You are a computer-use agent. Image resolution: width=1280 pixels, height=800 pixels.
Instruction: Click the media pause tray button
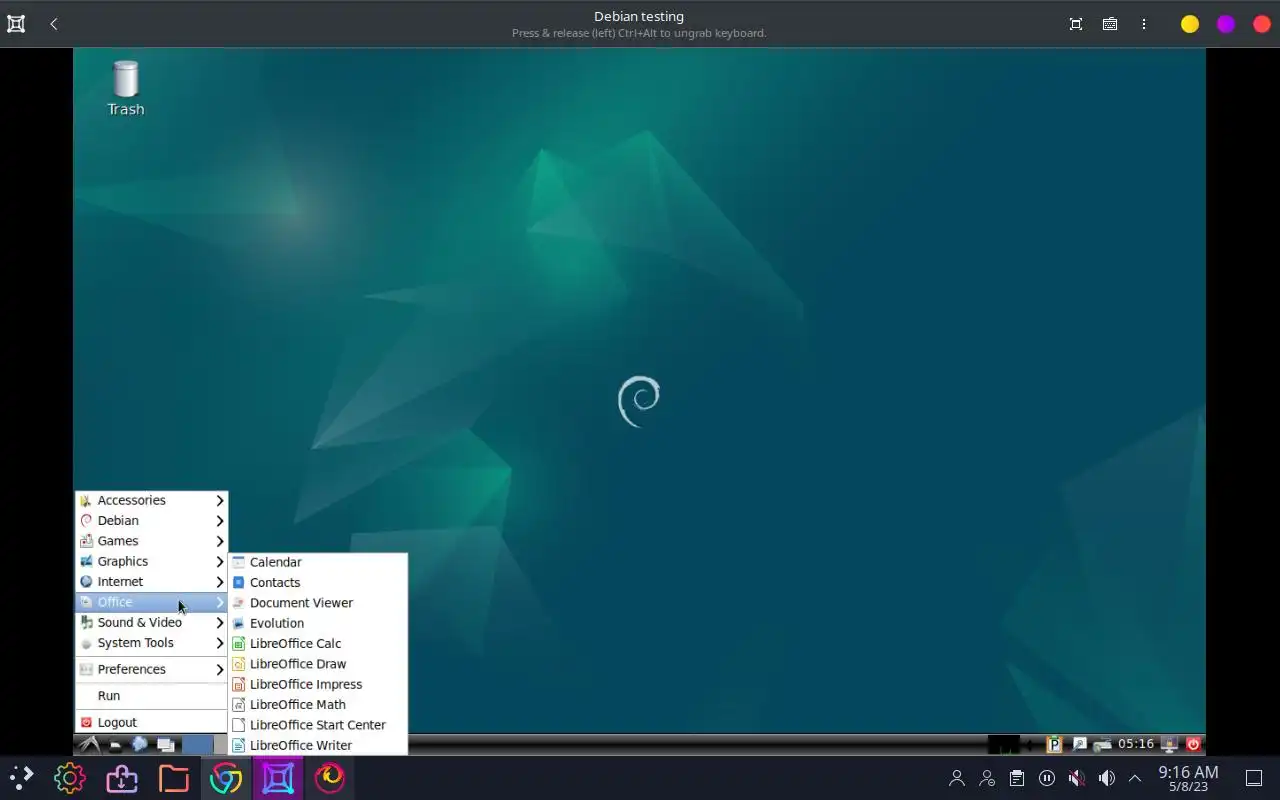1047,778
